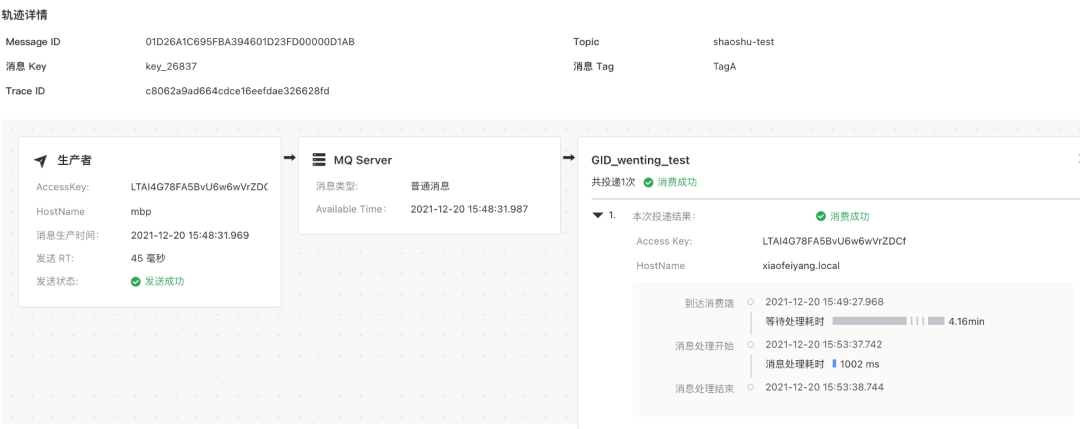This screenshot has height=429, width=1080.
Task: Select the Message ID value 01D26A1C695F…
Action: tap(250, 42)
